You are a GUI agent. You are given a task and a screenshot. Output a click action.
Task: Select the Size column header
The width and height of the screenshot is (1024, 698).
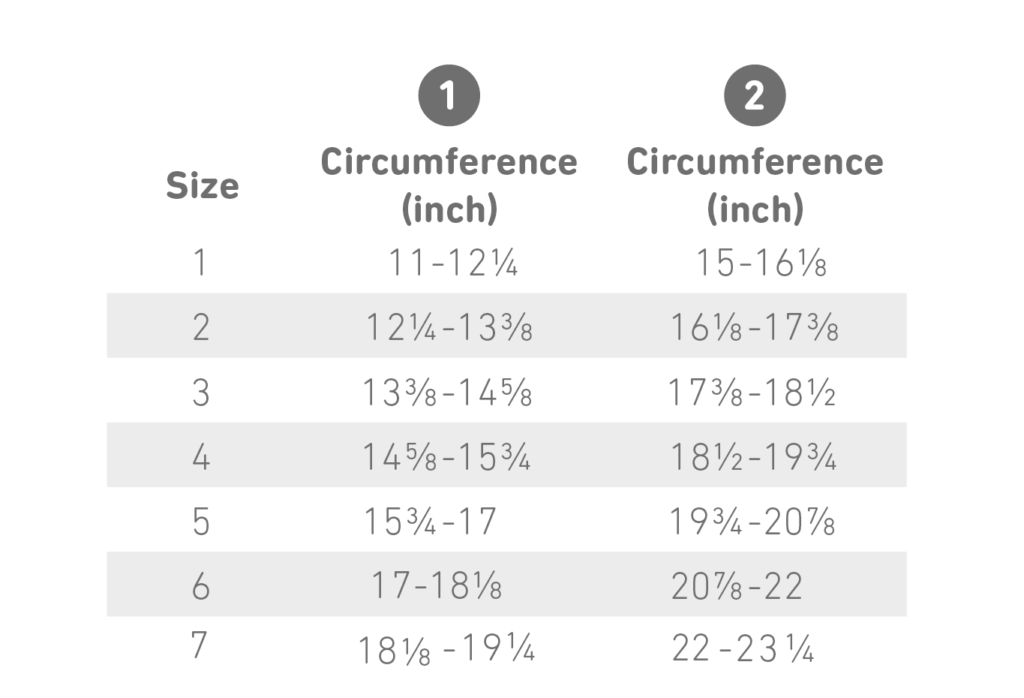202,185
